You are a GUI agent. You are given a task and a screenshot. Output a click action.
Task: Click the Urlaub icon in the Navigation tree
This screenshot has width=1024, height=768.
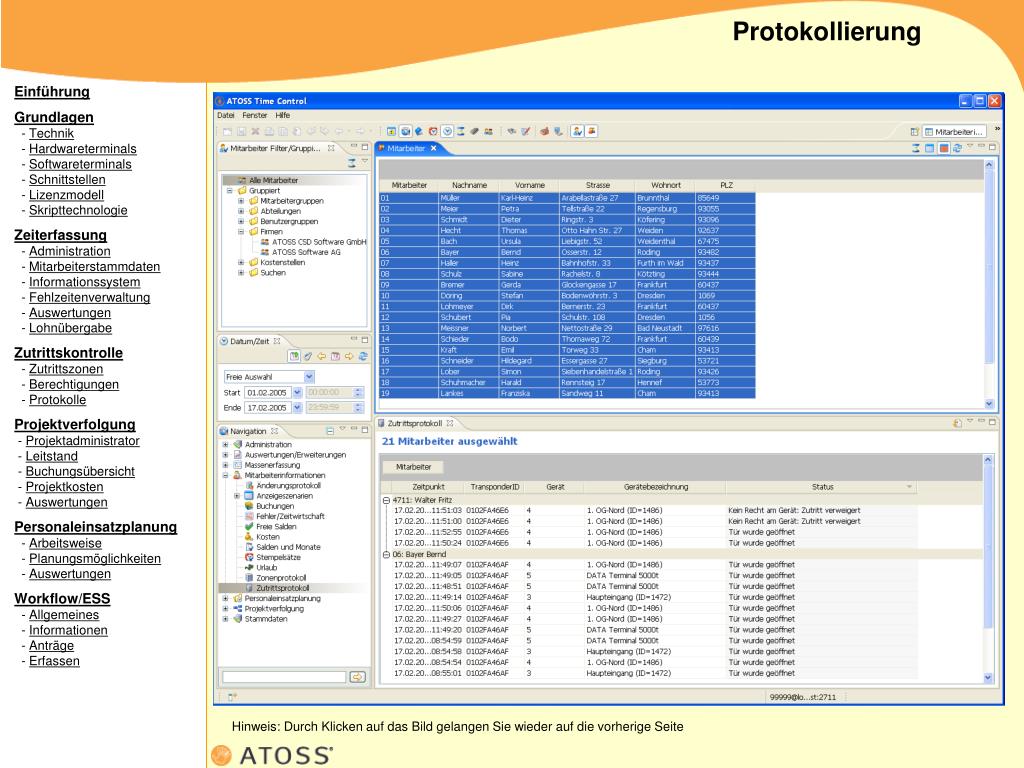[x=249, y=568]
